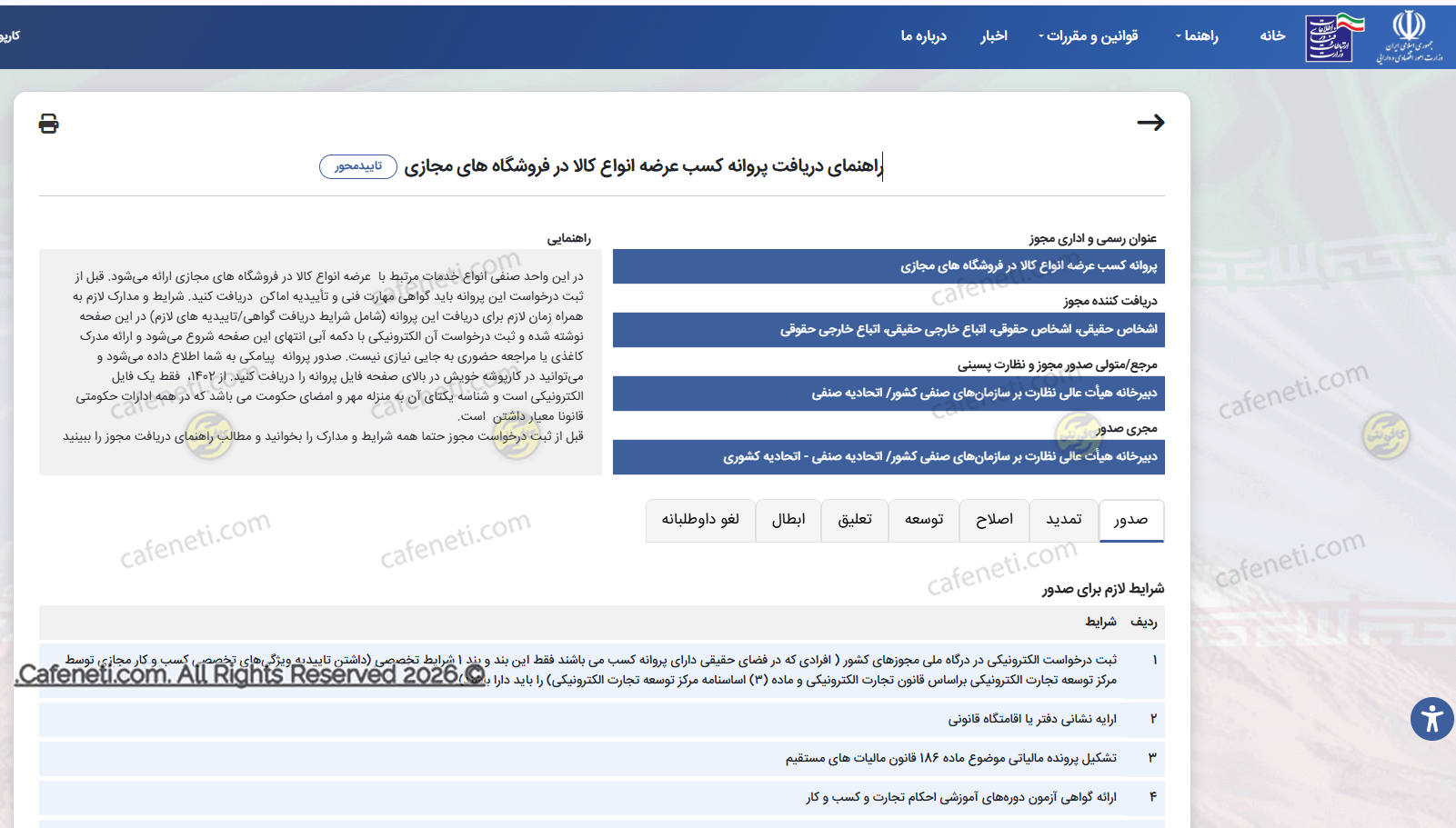The image size is (1456, 828).
Task: Click the Islamic Republic emblem logo
Action: coord(1409,37)
